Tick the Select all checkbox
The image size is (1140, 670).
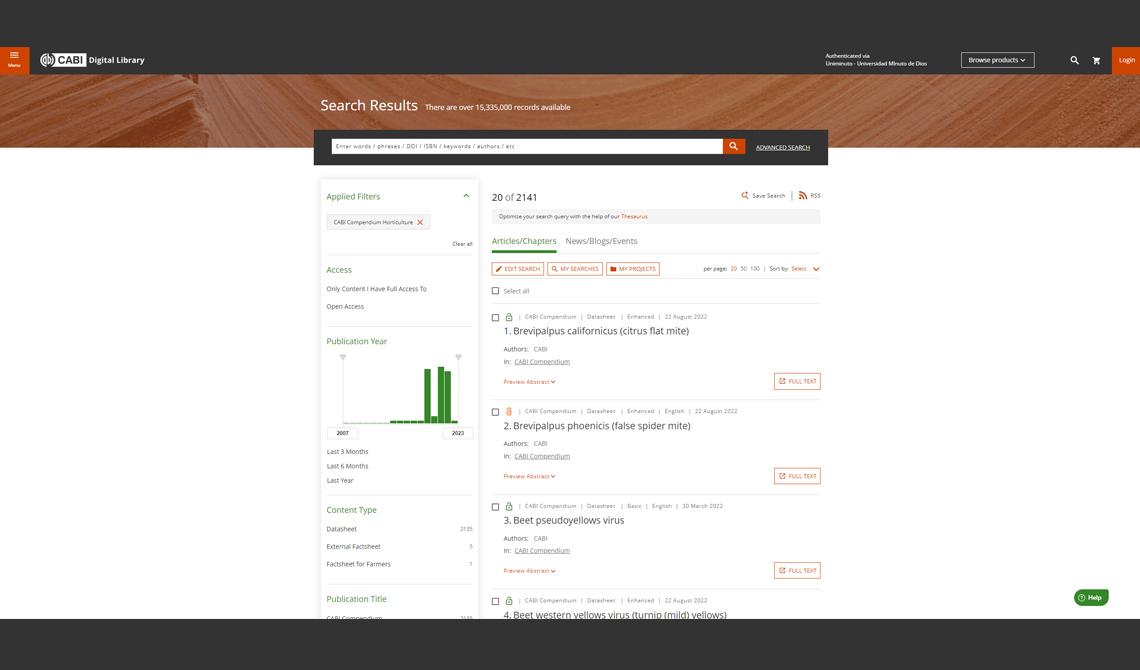click(x=495, y=291)
